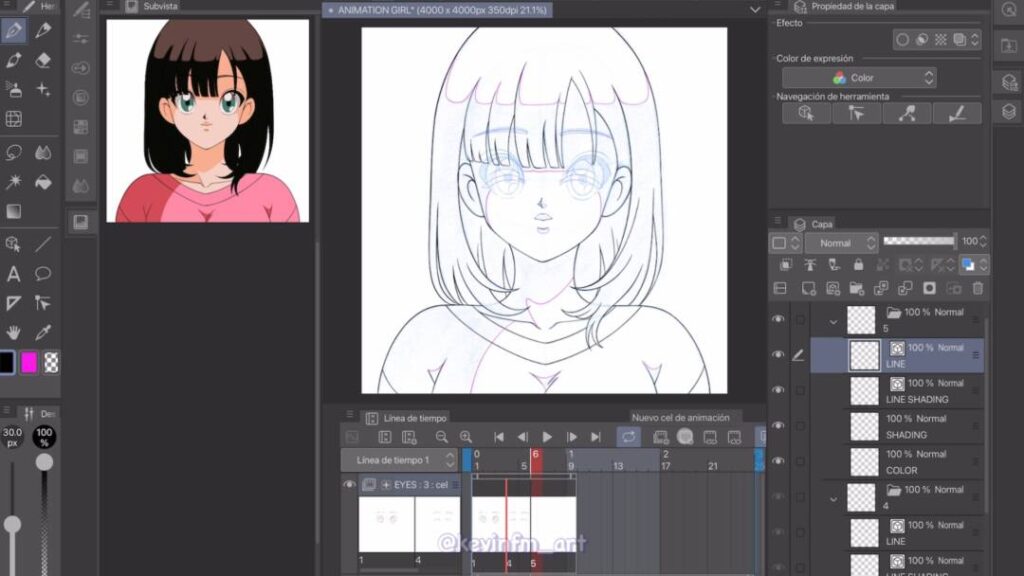1024x576 pixels.
Task: Zoom in the timeline
Action: click(x=466, y=437)
